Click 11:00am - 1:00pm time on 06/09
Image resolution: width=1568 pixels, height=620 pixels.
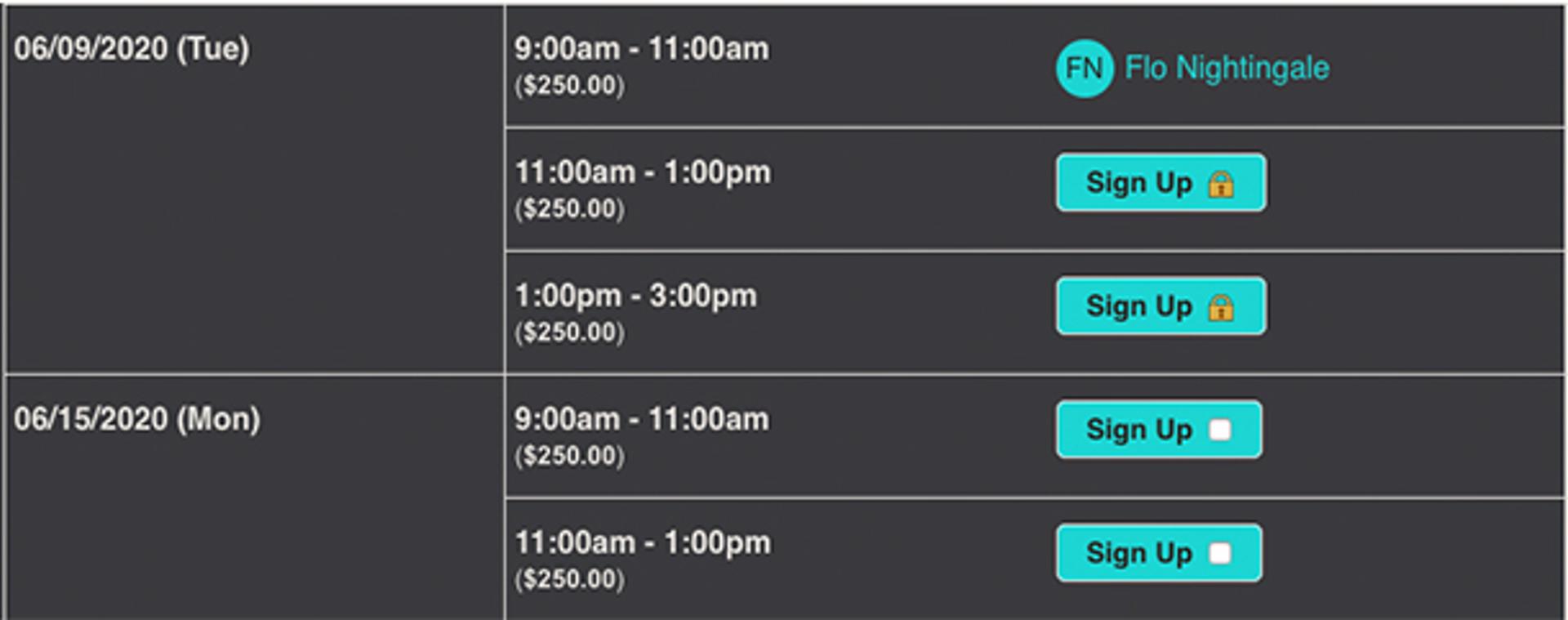tap(643, 172)
